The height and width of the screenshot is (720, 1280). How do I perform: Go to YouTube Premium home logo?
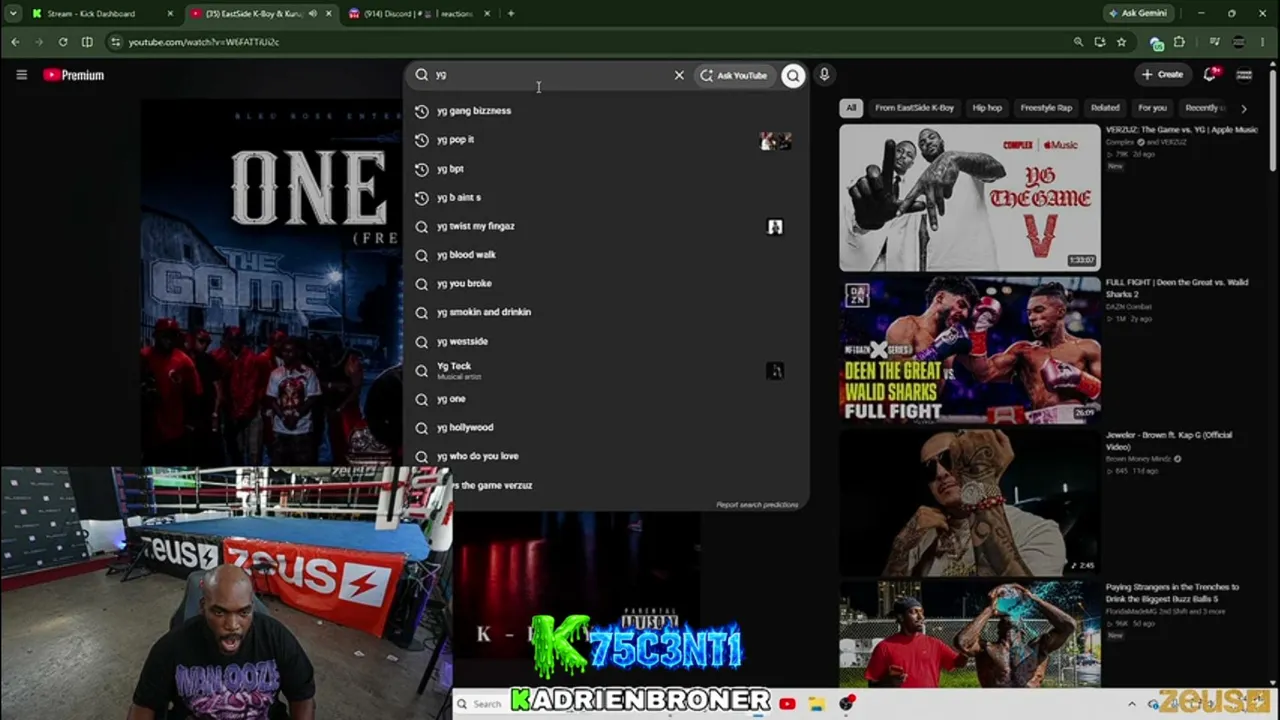[73, 75]
